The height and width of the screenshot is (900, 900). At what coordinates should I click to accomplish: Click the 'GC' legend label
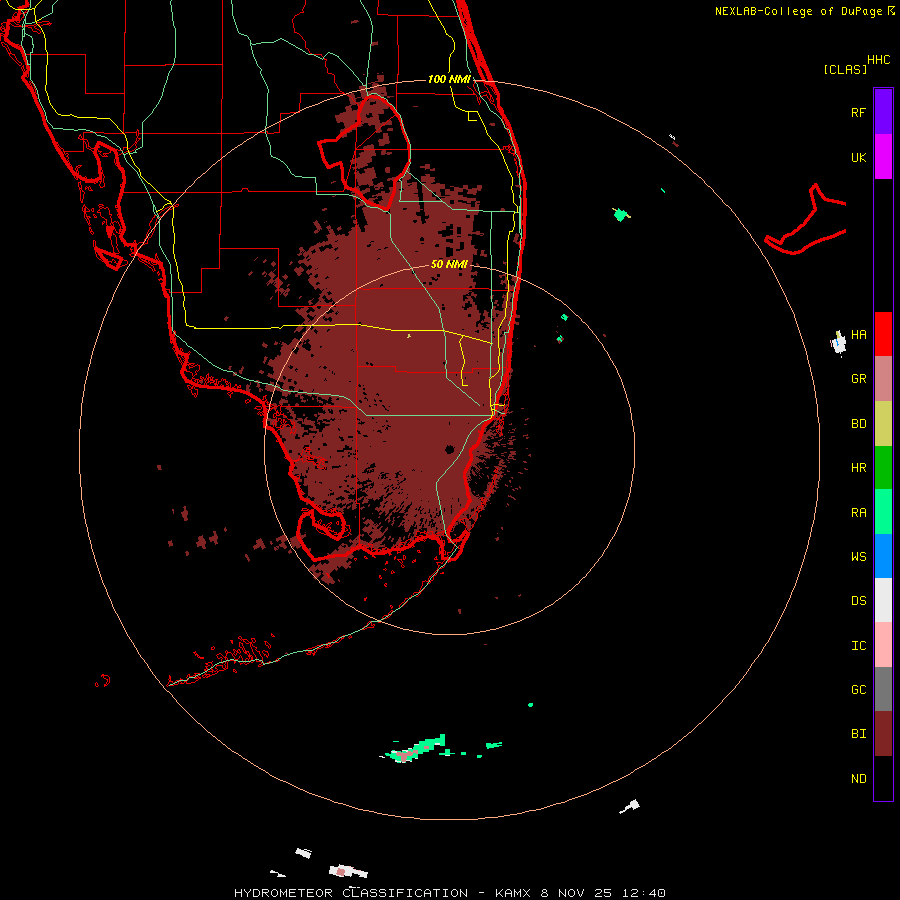(x=858, y=689)
